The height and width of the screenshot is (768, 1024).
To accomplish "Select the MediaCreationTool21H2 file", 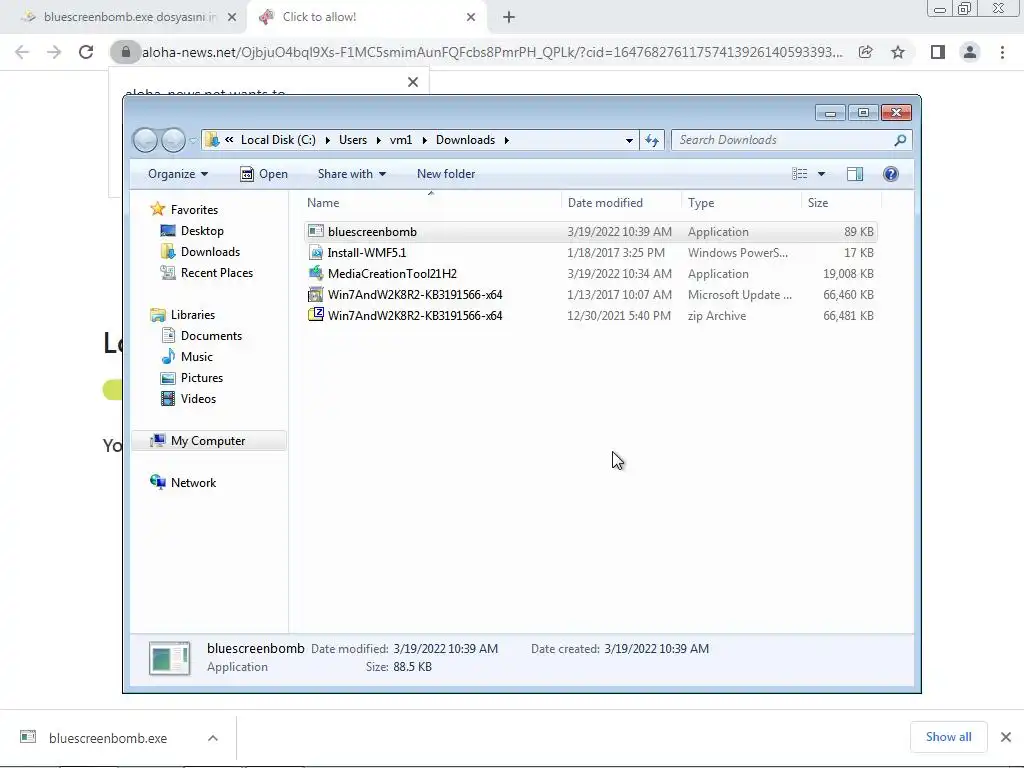I will pyautogui.click(x=590, y=274).
